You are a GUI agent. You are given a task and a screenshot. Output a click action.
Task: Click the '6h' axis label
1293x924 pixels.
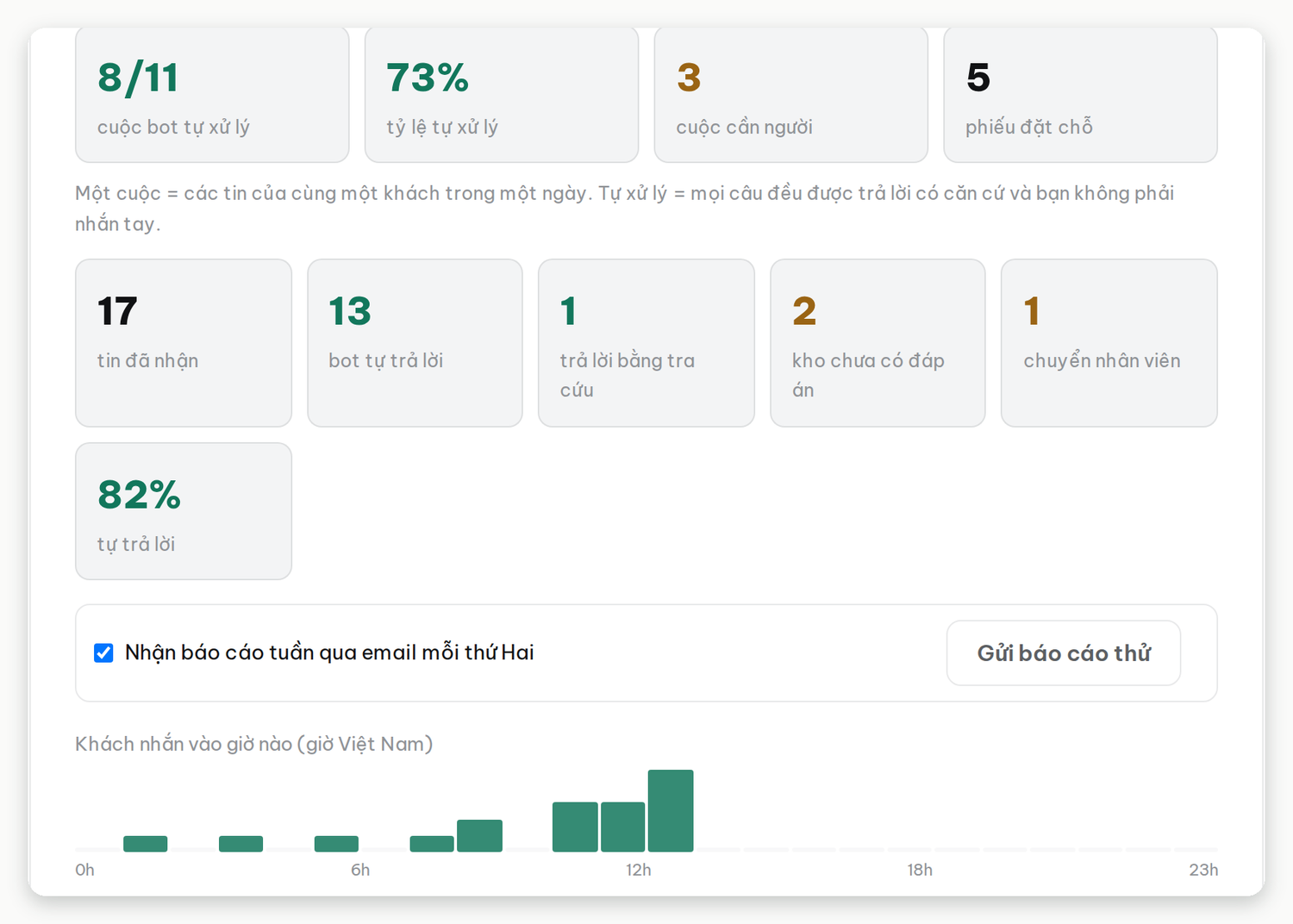(x=360, y=870)
